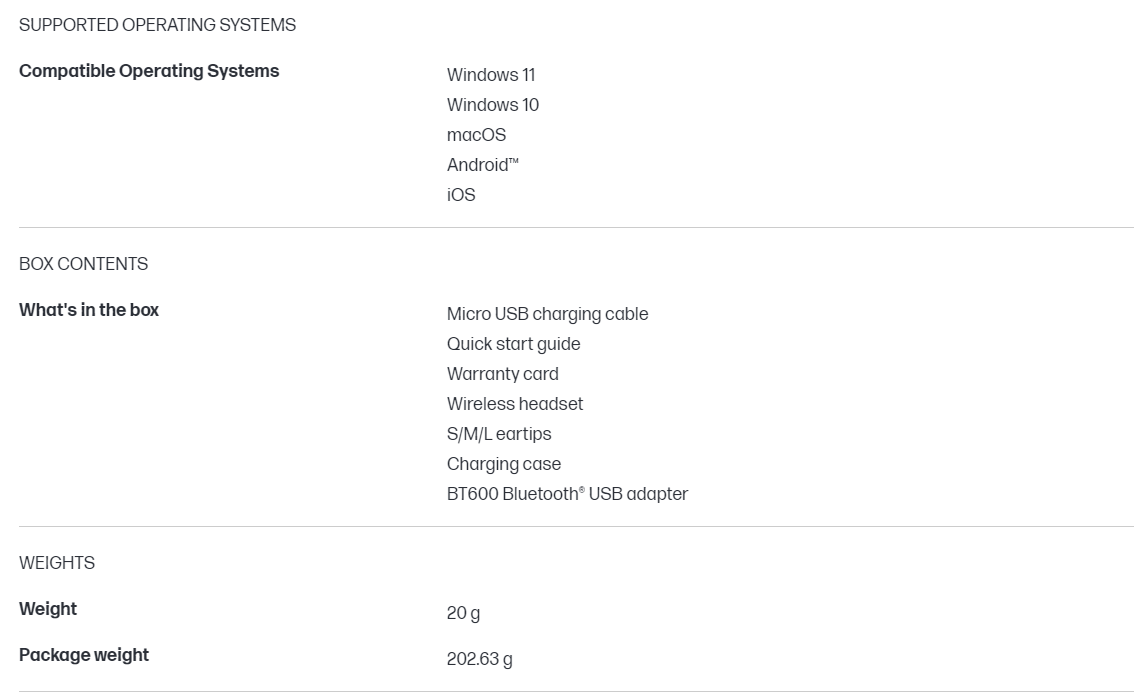Select the Charging case item

503,464
